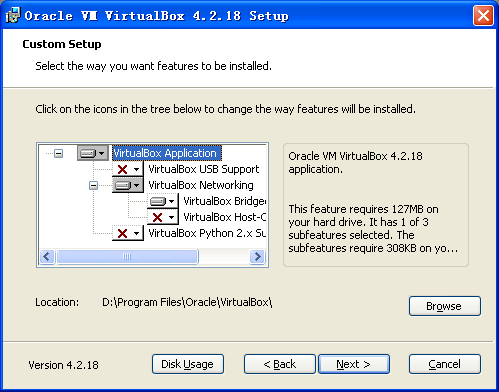Open VirtualBox Bridged networking feature dropdown
The width and height of the screenshot is (499, 392).
pos(163,201)
